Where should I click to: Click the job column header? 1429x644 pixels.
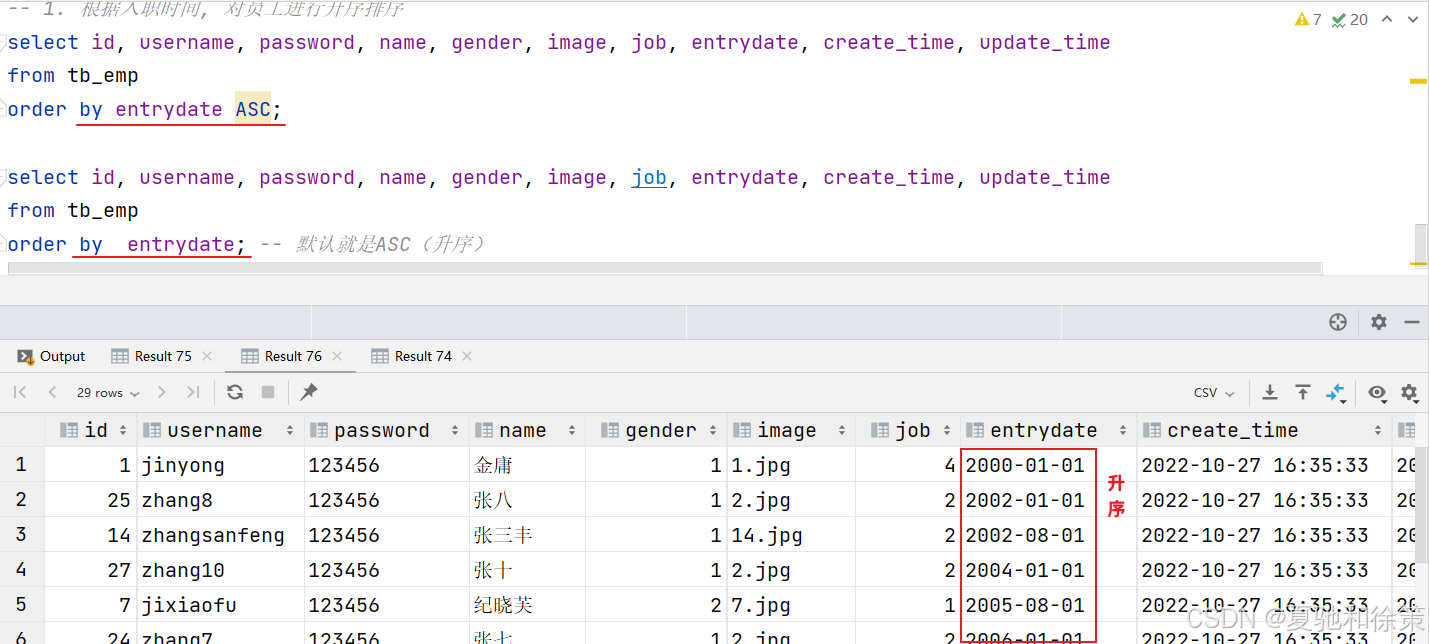pos(907,430)
